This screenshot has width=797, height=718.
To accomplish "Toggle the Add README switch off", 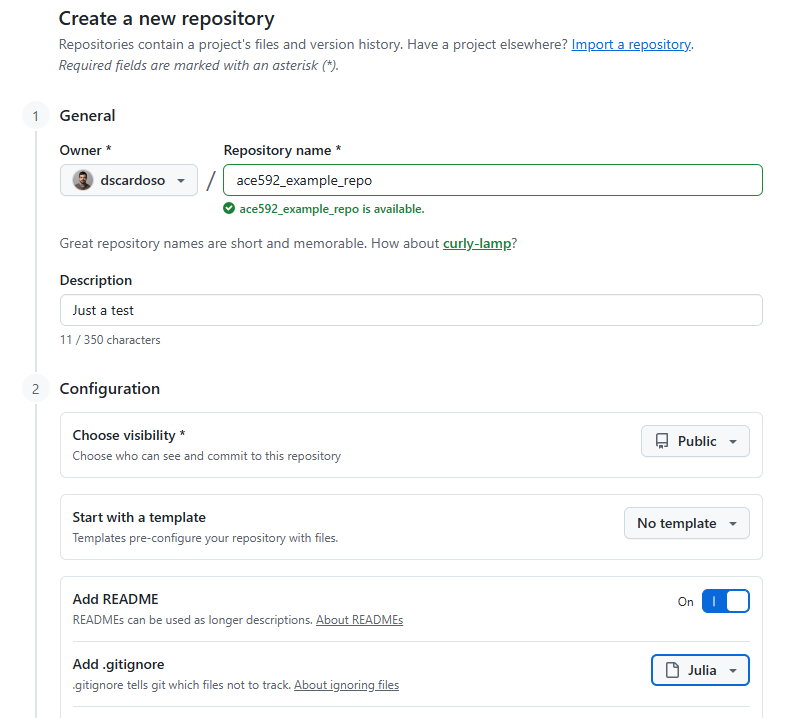I will tap(725, 601).
